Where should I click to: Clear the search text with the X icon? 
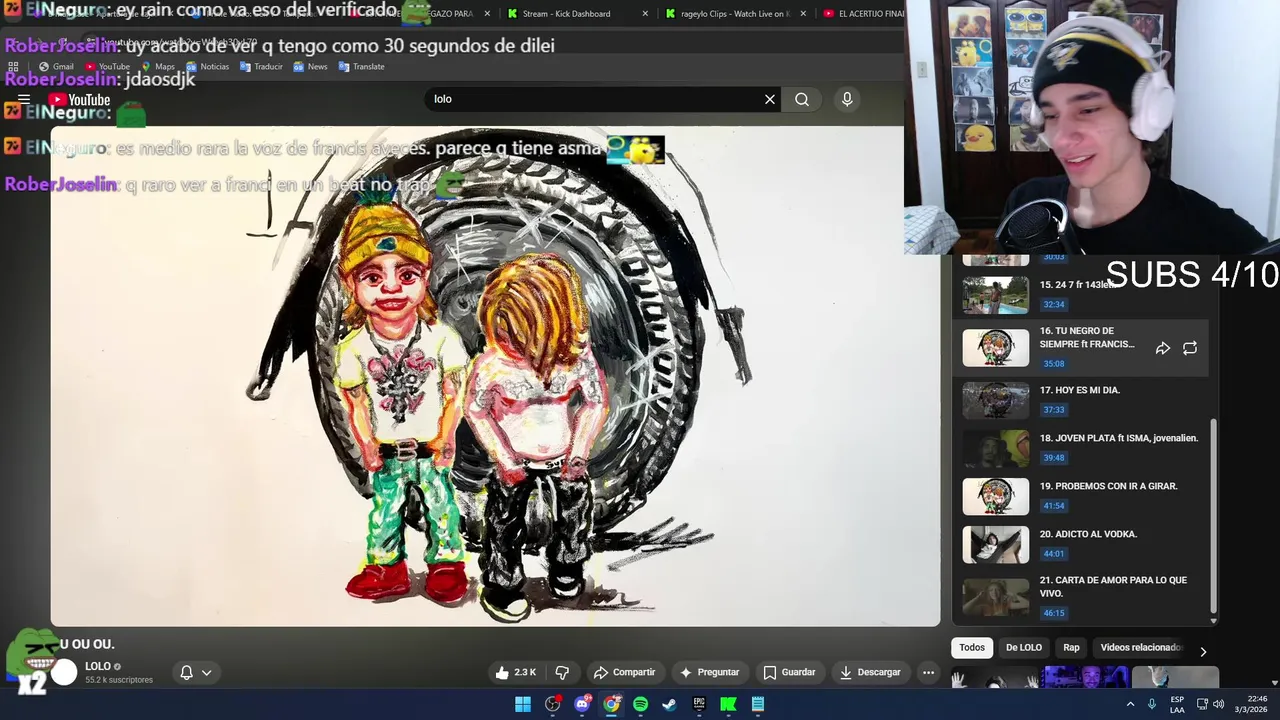click(770, 99)
